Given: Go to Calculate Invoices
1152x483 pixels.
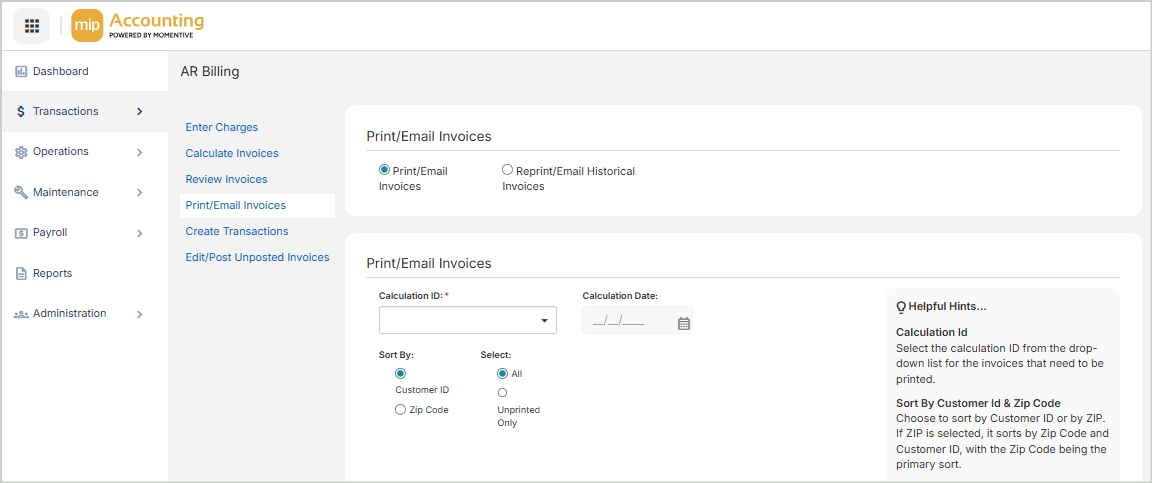Looking at the screenshot, I should (232, 154).
